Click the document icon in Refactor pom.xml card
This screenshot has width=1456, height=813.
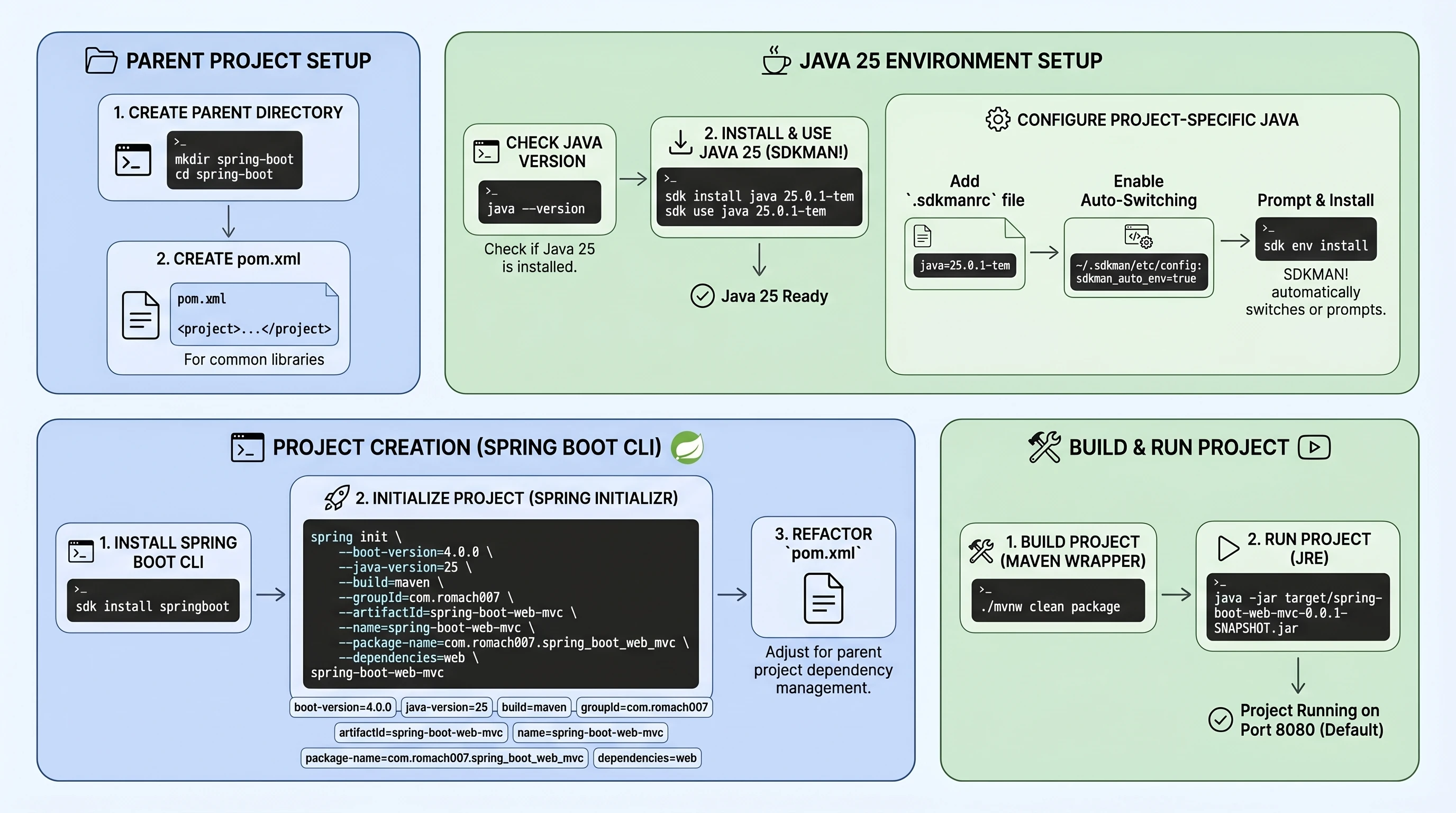[824, 598]
